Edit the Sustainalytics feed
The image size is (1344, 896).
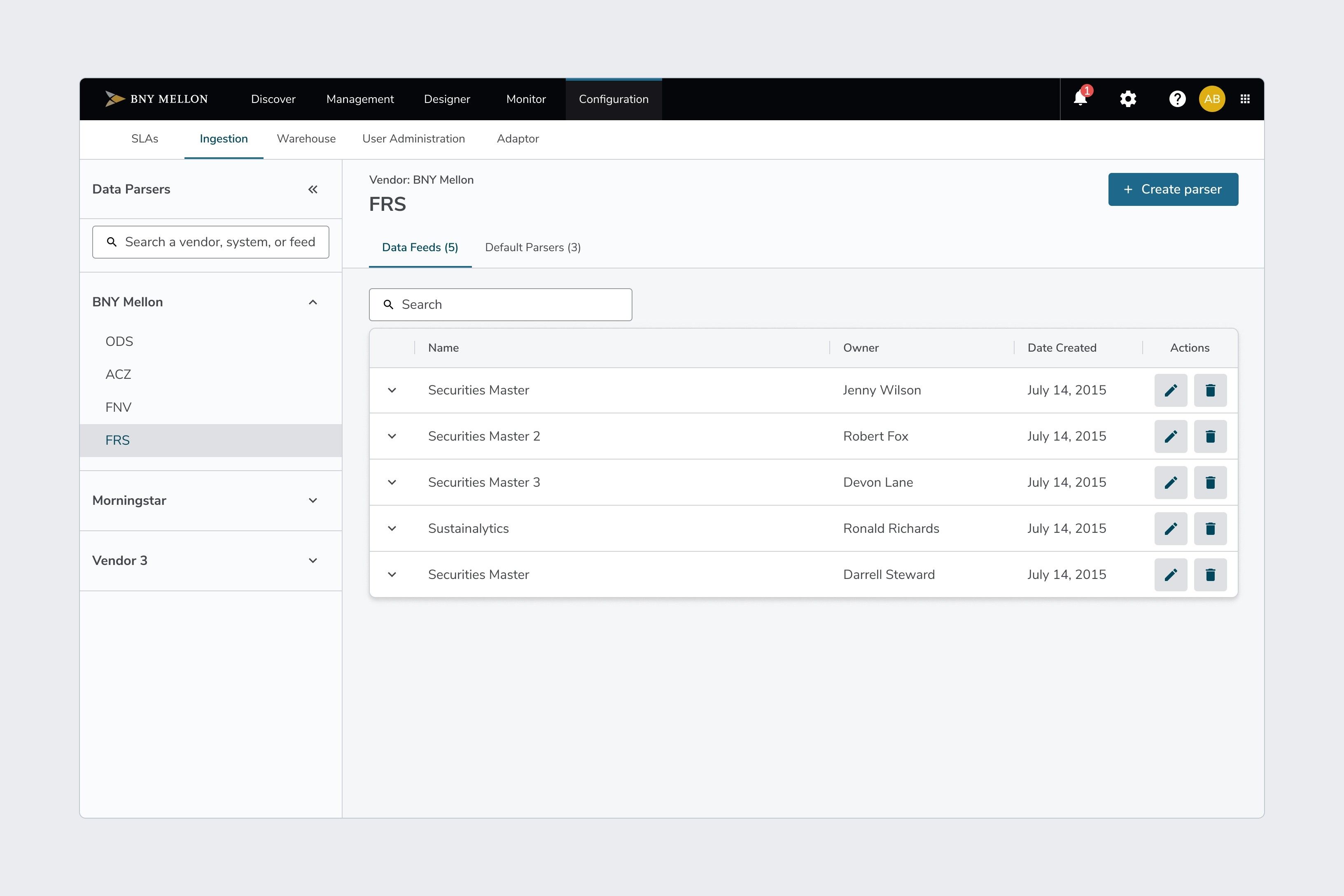click(1171, 529)
